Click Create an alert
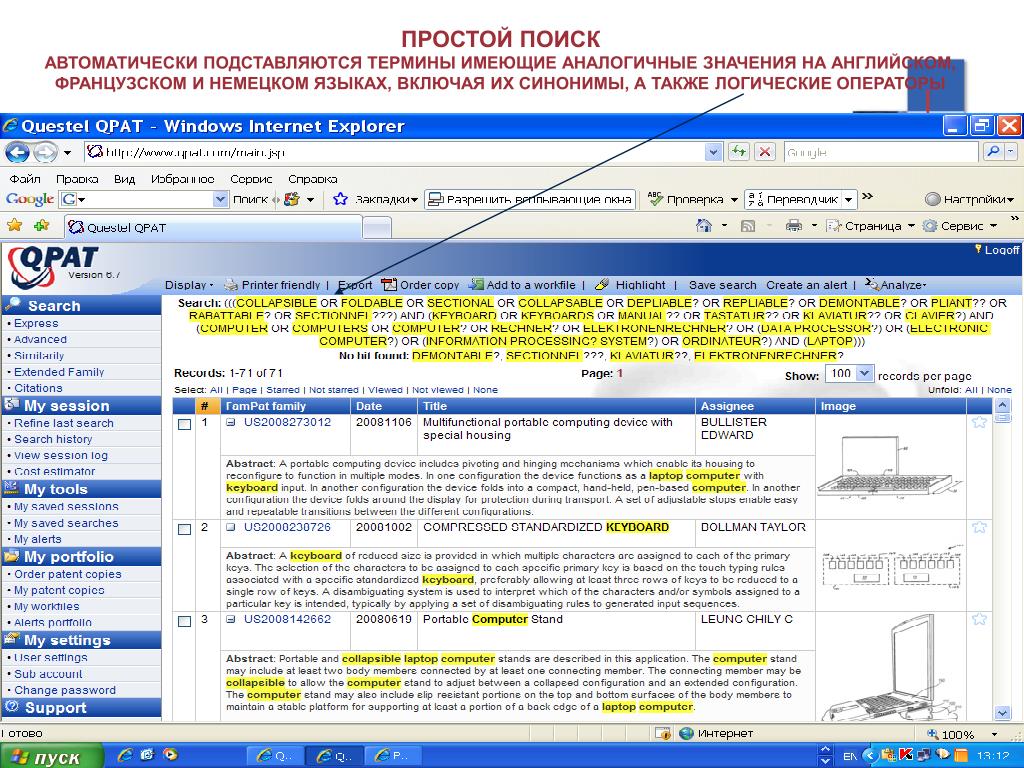The height and width of the screenshot is (768, 1024). (x=807, y=285)
